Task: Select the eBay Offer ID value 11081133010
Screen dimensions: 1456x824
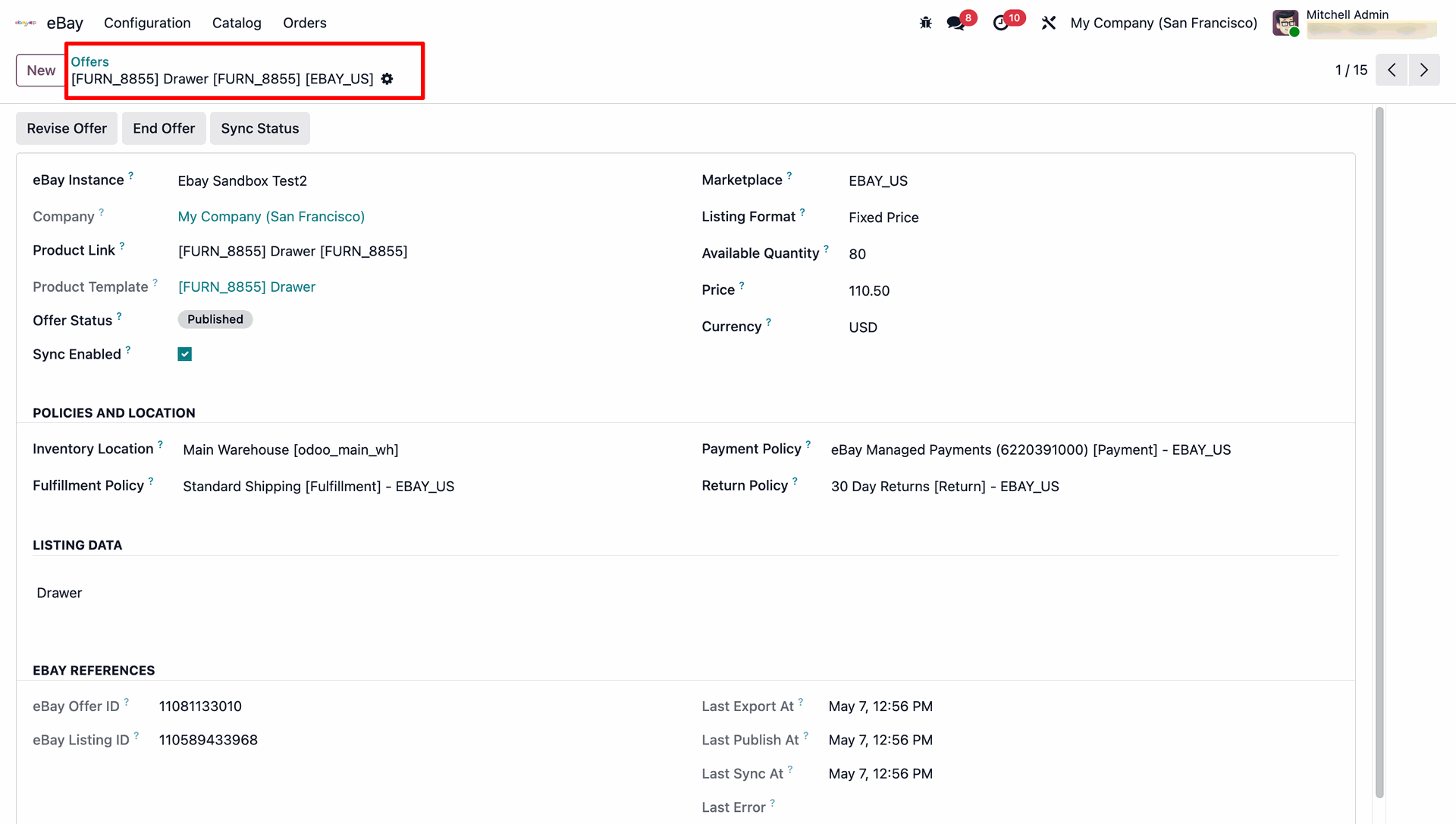Action: coord(200,707)
